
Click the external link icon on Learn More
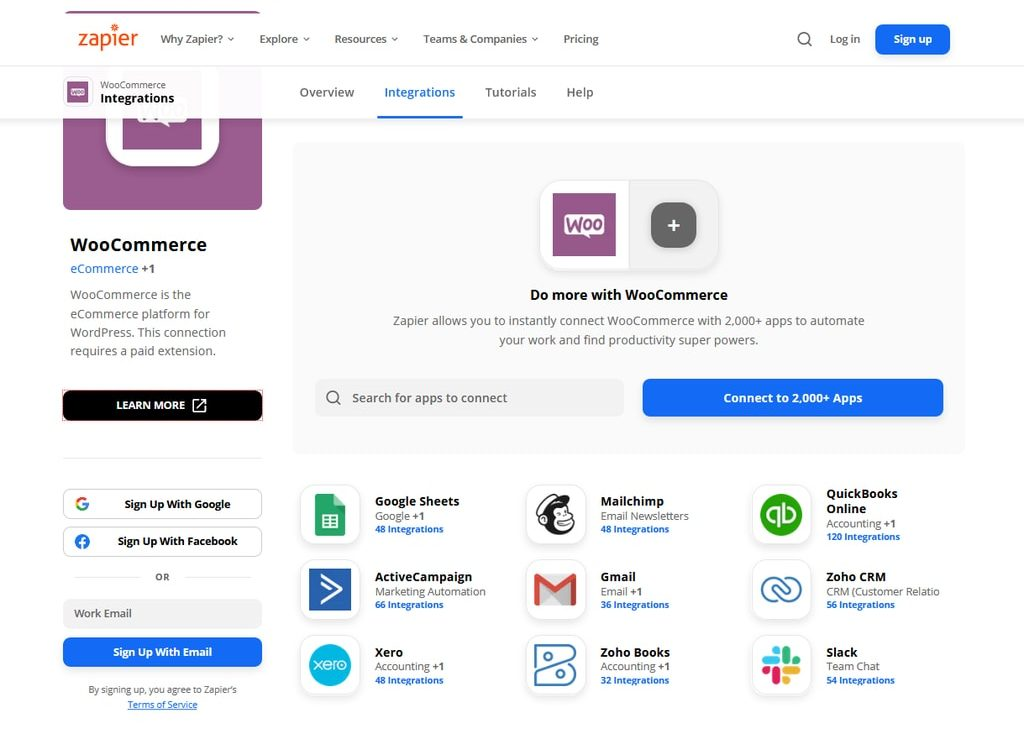pyautogui.click(x=200, y=406)
